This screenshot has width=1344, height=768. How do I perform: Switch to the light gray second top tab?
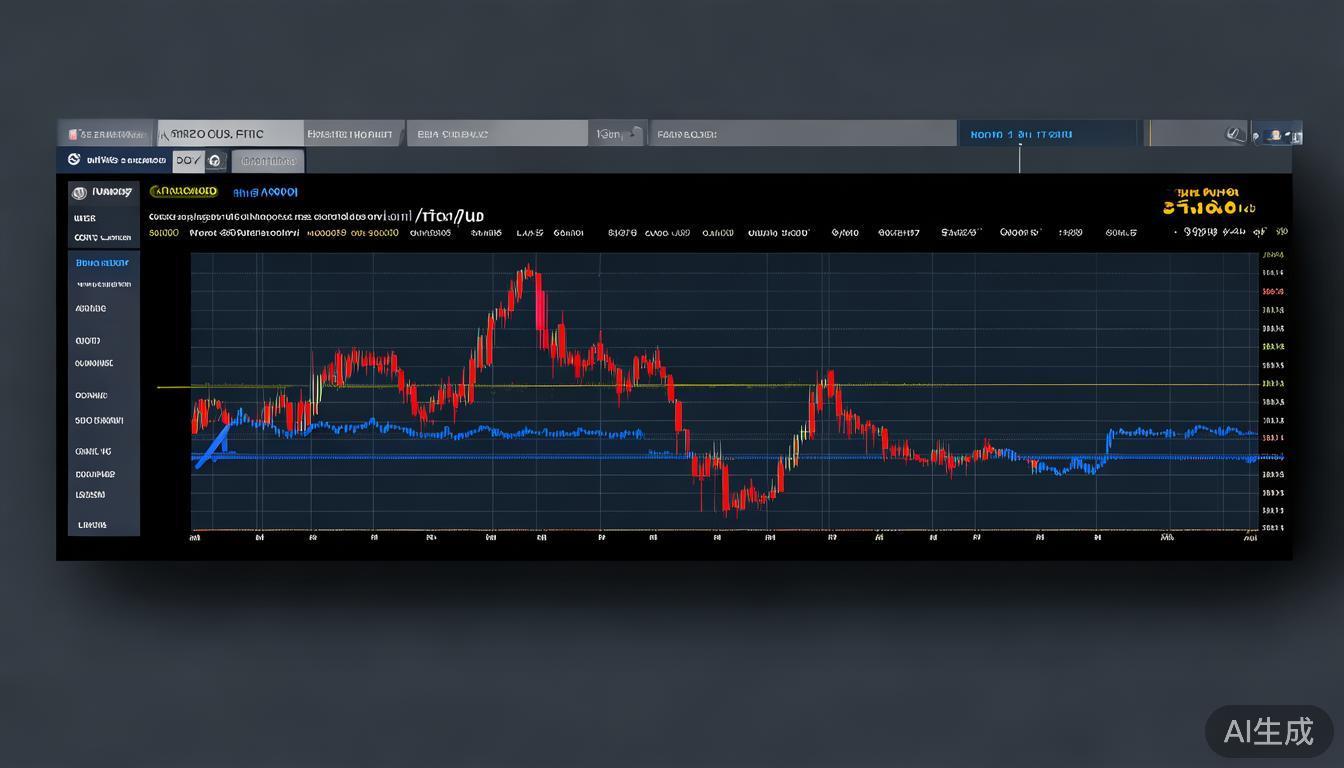[229, 133]
